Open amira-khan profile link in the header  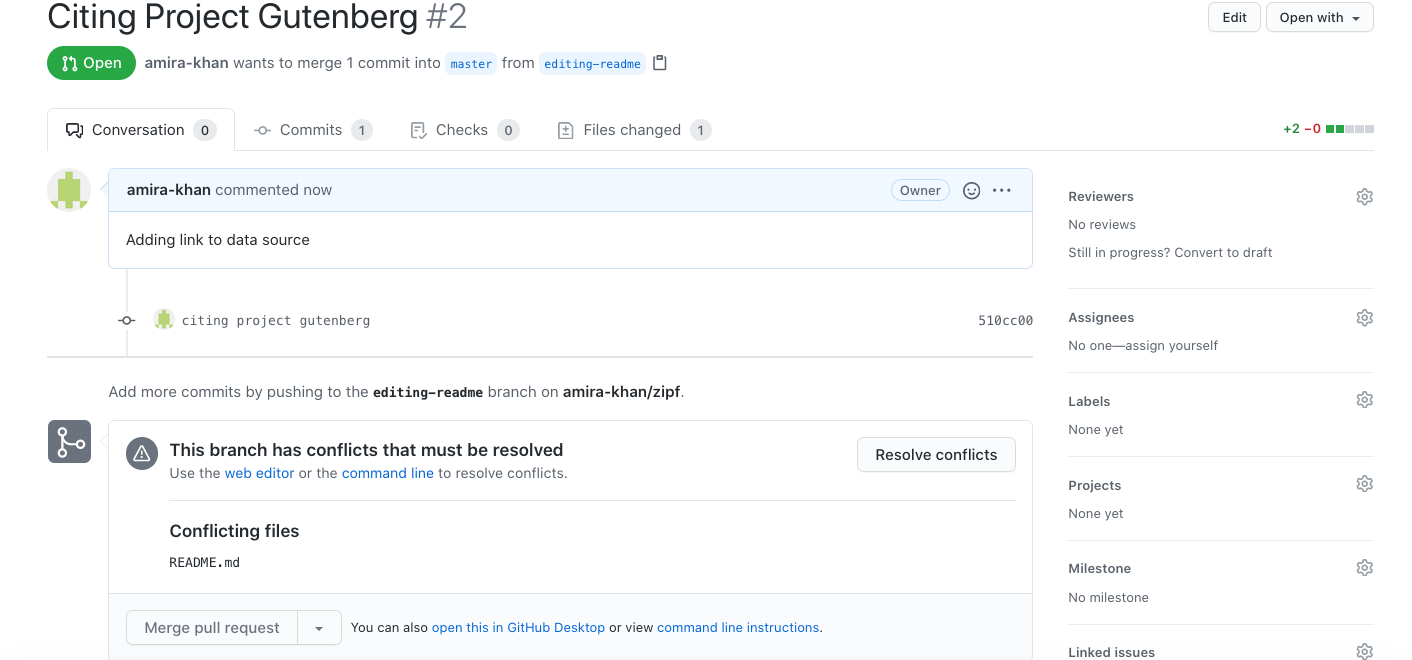[186, 63]
